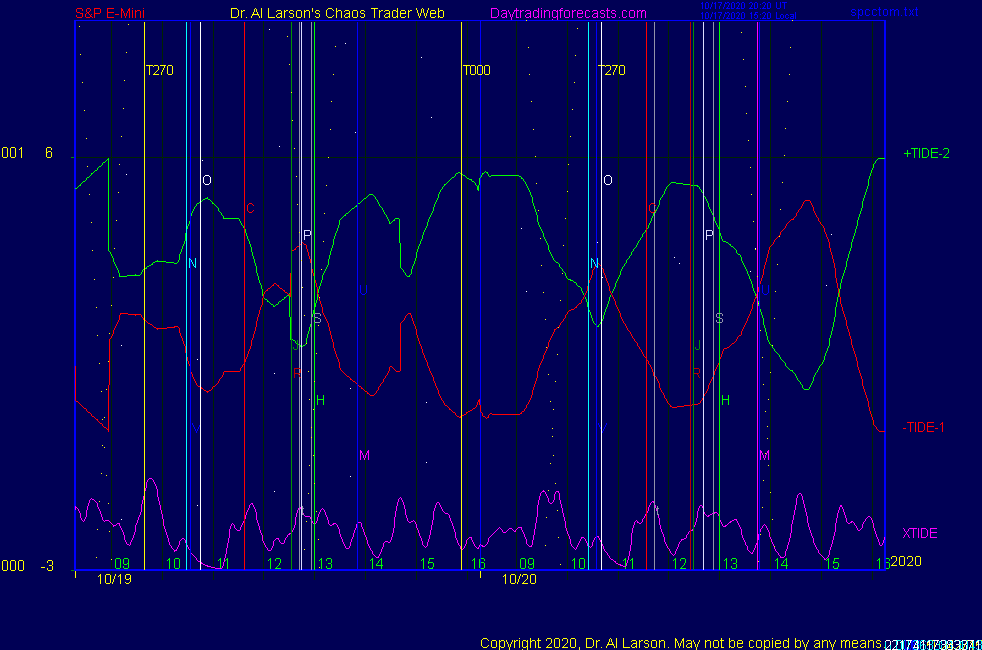The height and width of the screenshot is (650, 982).
Task: Select the -TIDE-1 red legend label
Action: (x=924, y=427)
